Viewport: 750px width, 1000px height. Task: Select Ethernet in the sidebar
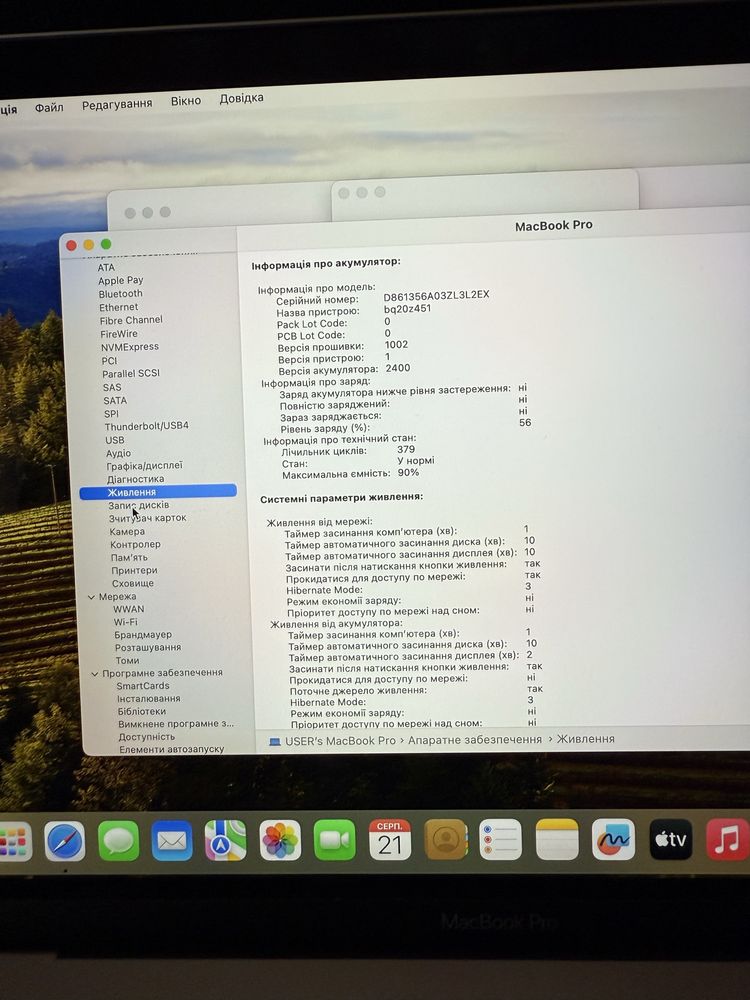coord(119,307)
